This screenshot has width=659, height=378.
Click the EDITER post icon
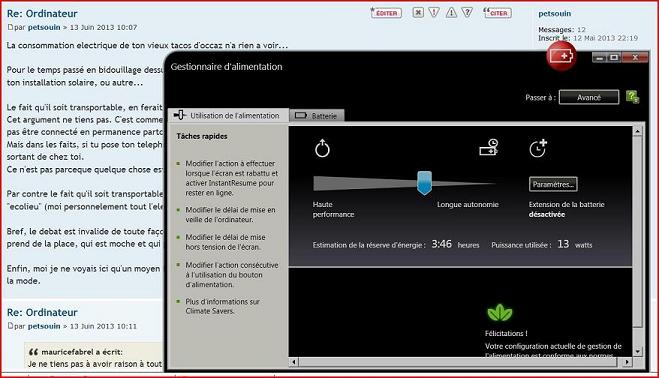click(x=386, y=13)
